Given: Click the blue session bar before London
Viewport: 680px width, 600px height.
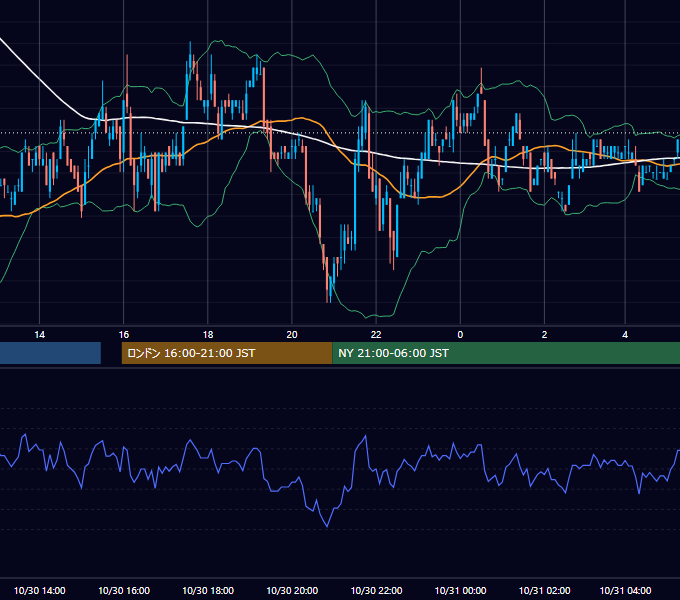Looking at the screenshot, I should (50, 353).
